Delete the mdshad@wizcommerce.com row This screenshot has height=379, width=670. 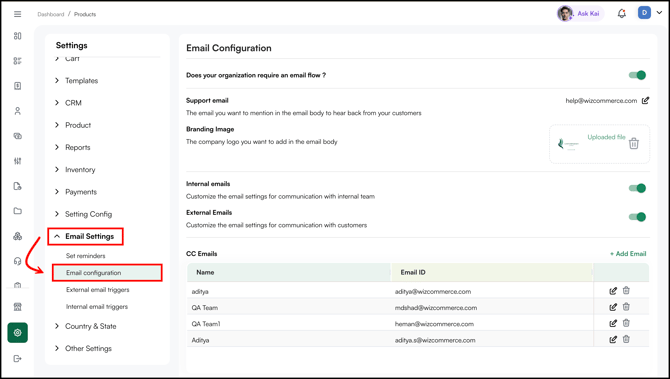pyautogui.click(x=626, y=307)
